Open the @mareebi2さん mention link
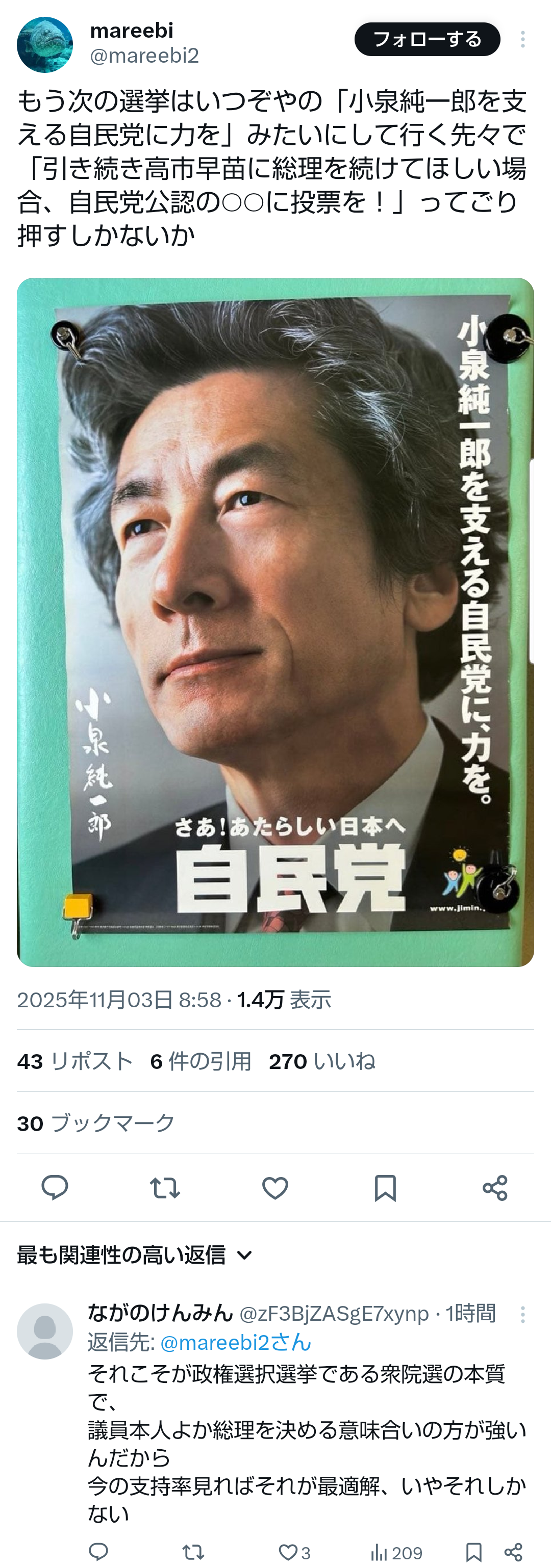This screenshot has height=1568, width=551. (x=236, y=1342)
